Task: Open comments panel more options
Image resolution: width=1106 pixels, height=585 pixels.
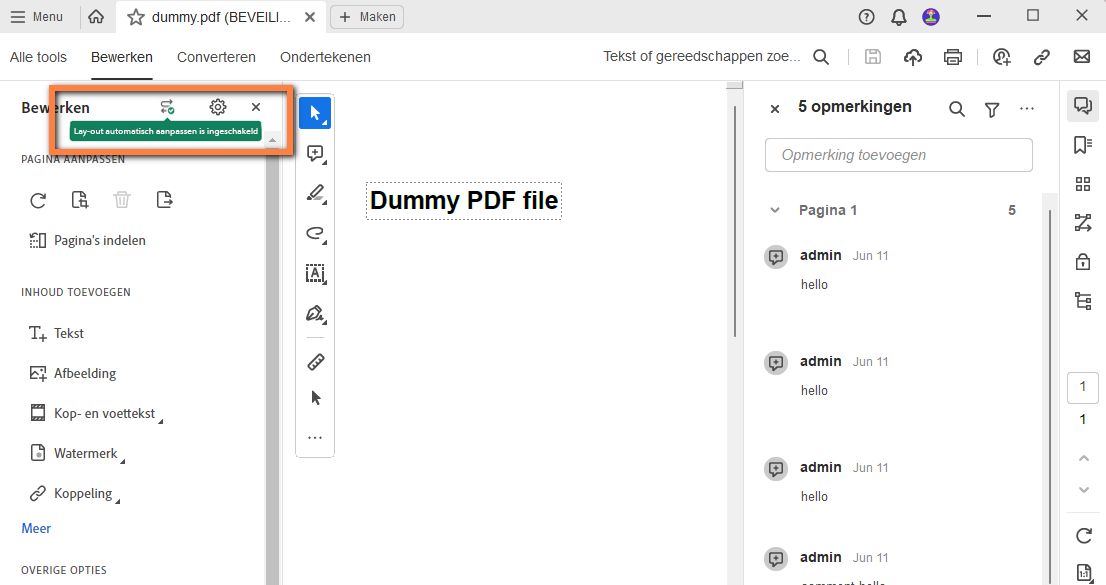Action: pos(1027,109)
